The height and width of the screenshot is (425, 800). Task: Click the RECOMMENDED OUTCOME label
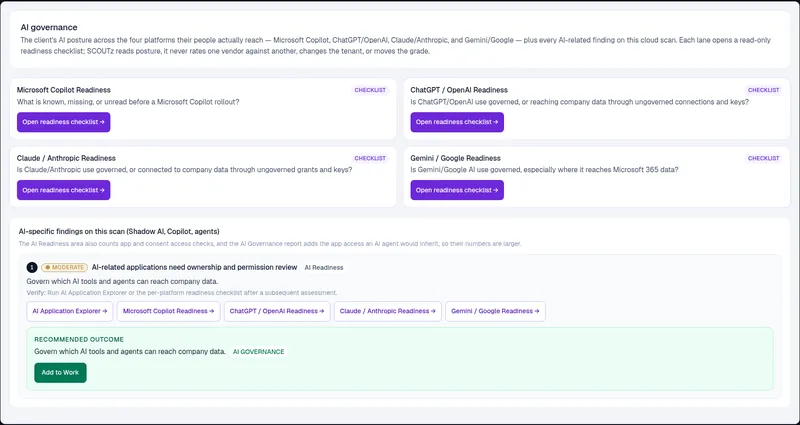click(x=79, y=340)
